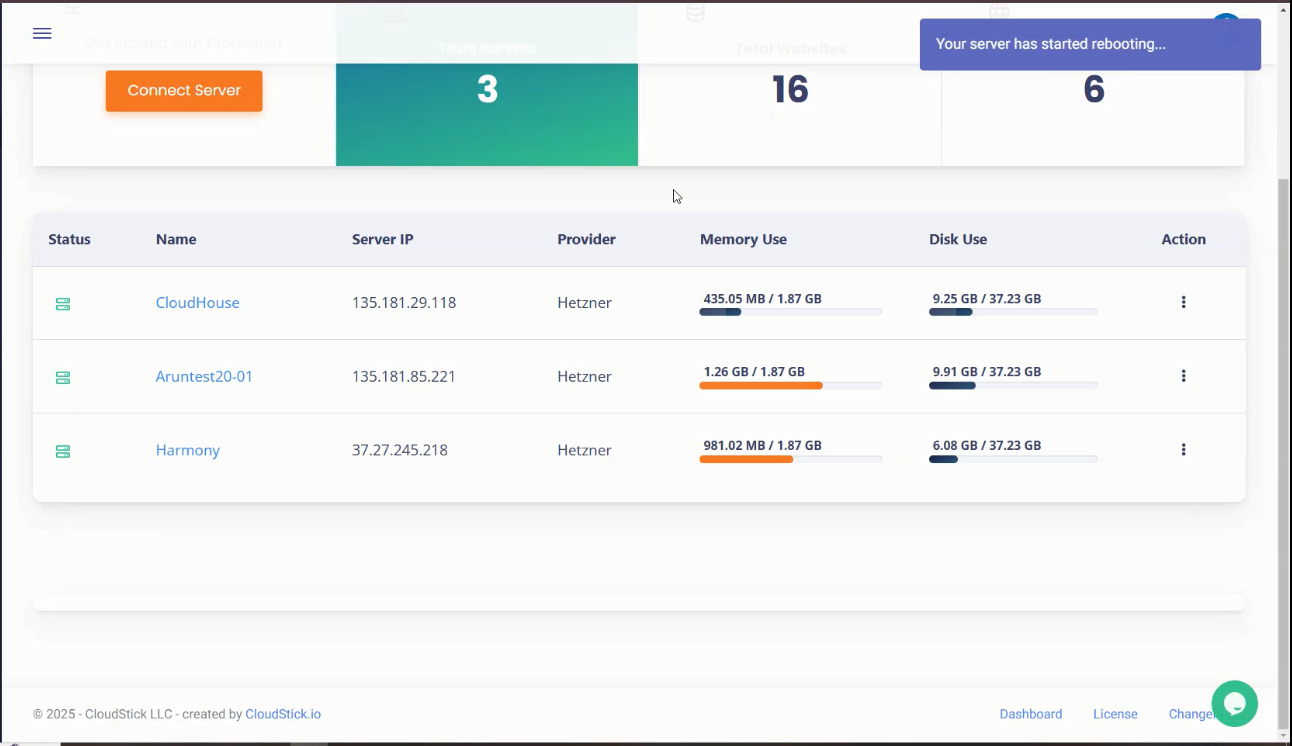Open the CloudHouse server link
Viewport: 1292px width, 746px height.
(x=197, y=303)
